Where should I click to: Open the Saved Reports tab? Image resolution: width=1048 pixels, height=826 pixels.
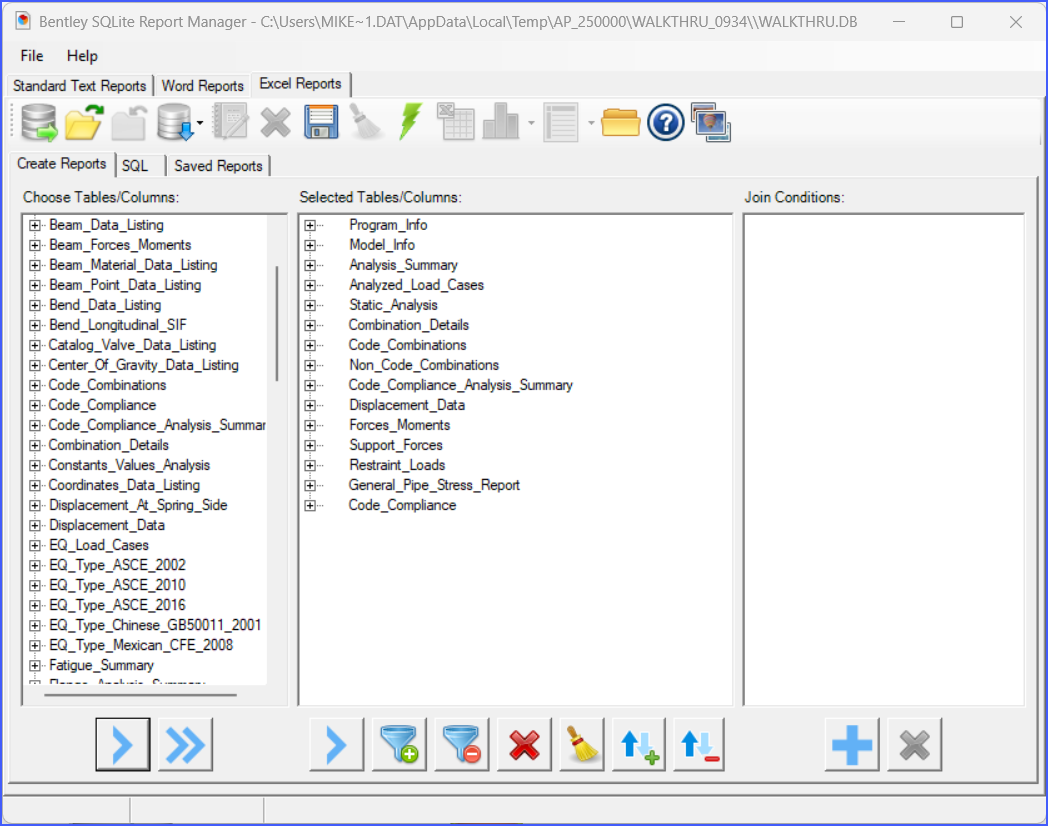[219, 166]
